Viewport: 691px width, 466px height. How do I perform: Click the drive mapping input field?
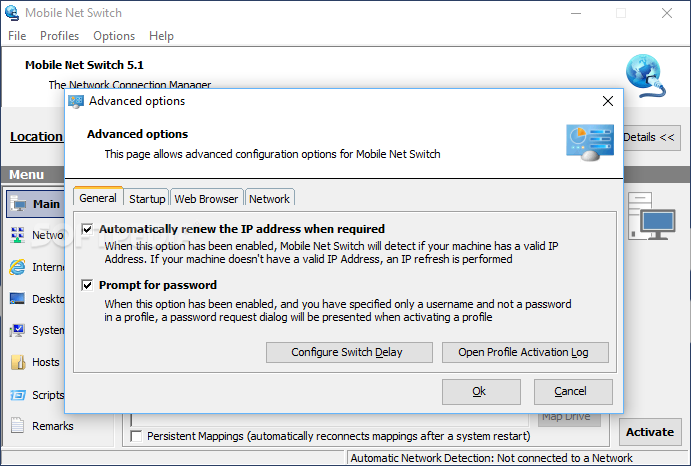329,419
